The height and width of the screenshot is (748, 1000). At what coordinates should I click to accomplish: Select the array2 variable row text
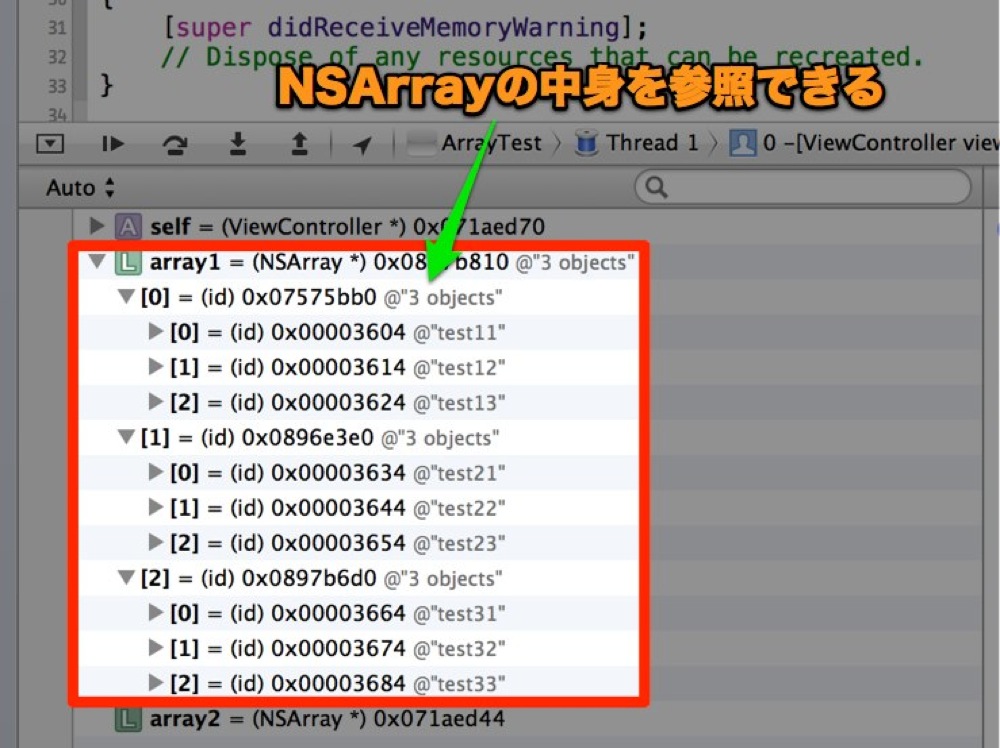327,719
